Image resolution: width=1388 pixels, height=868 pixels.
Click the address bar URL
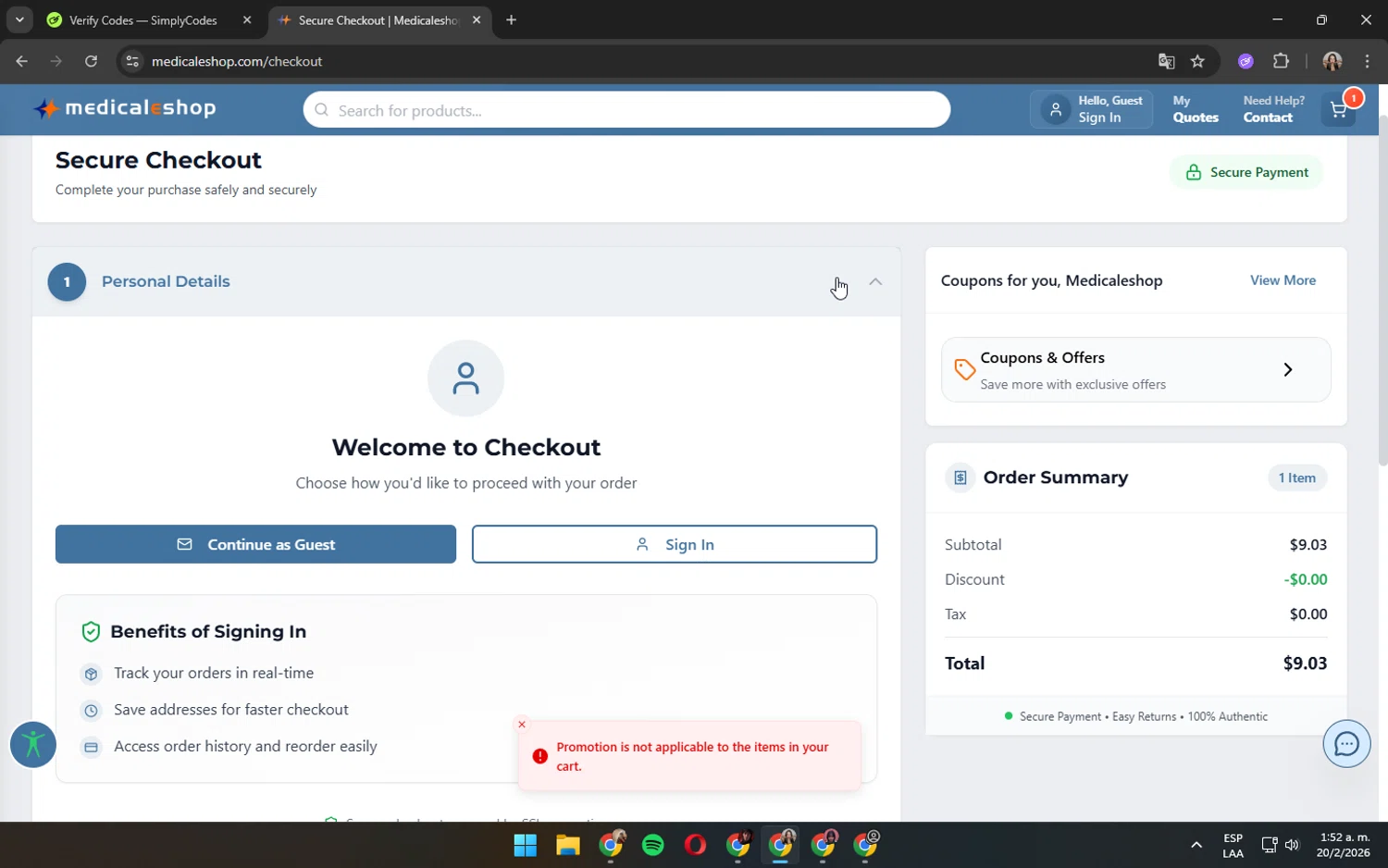coord(237,61)
